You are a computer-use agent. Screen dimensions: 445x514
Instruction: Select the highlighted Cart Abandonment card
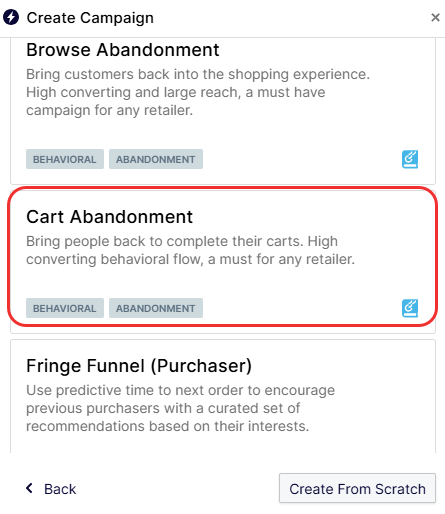tap(223, 257)
